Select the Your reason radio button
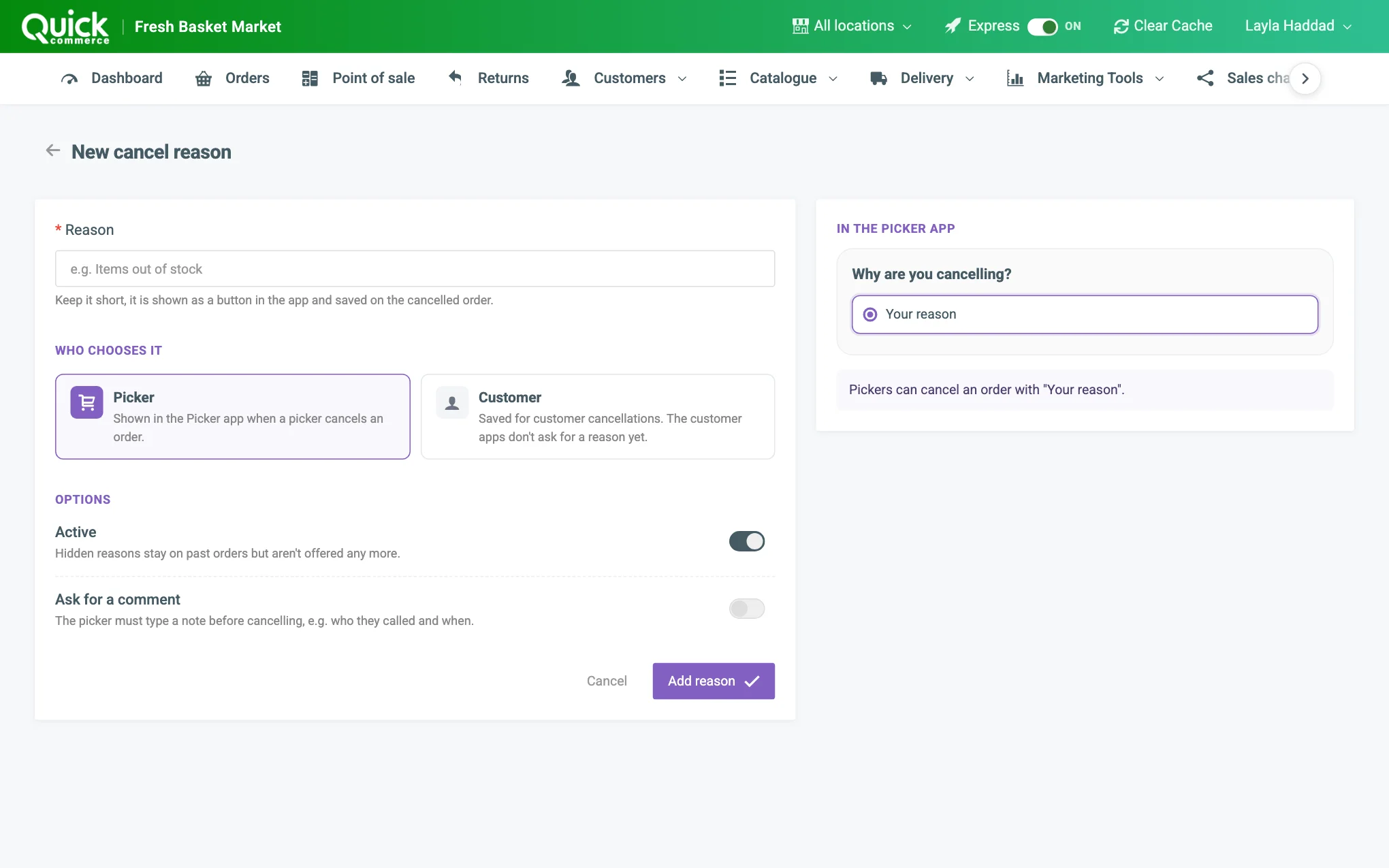The height and width of the screenshot is (868, 1389). pos(870,315)
